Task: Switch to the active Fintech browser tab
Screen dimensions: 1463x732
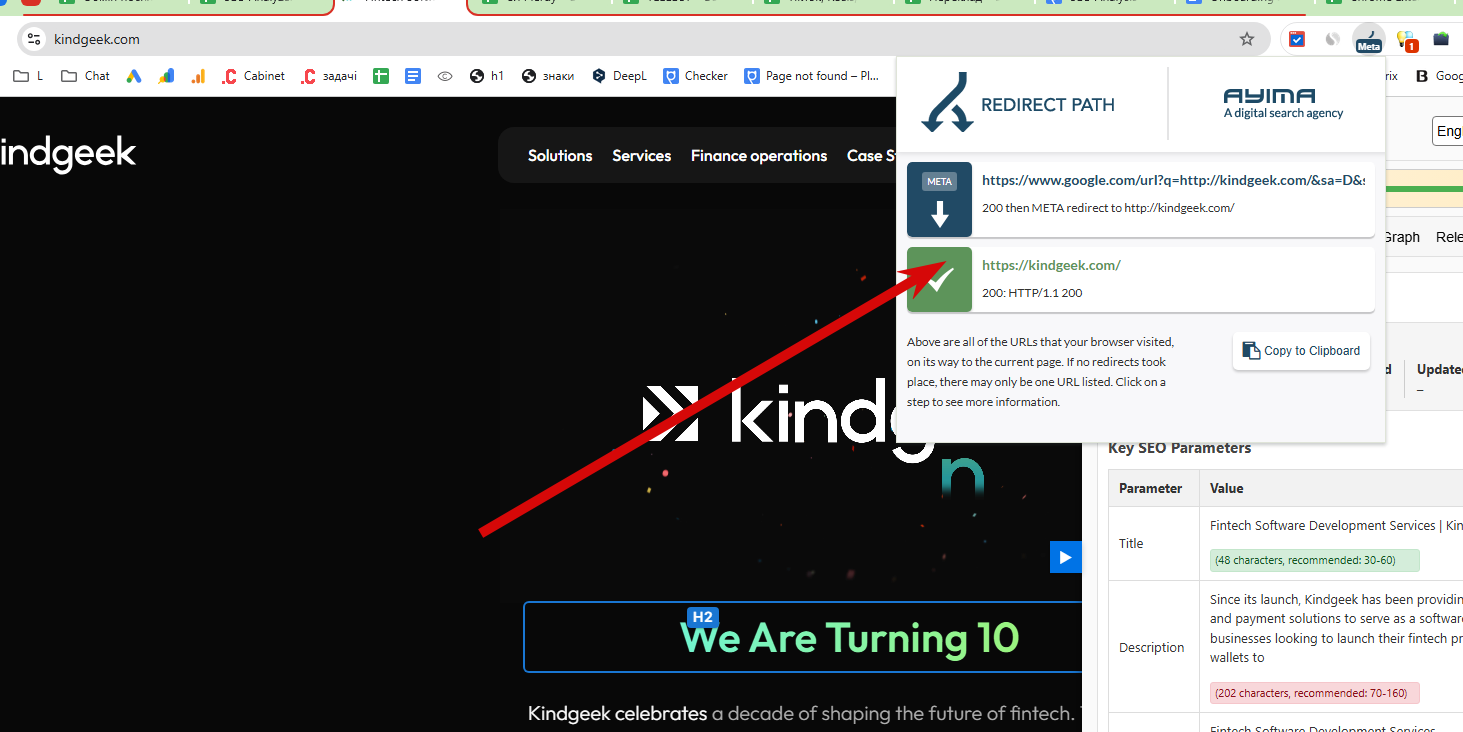Action: [400, 4]
